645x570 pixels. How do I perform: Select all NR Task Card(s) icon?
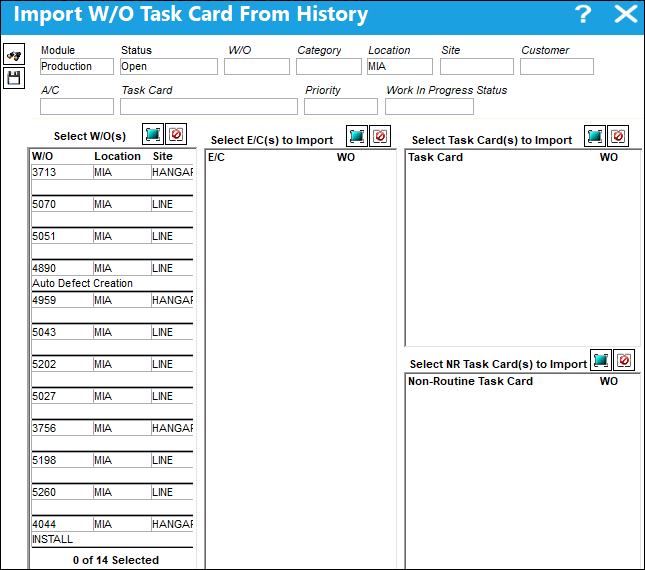pos(601,360)
